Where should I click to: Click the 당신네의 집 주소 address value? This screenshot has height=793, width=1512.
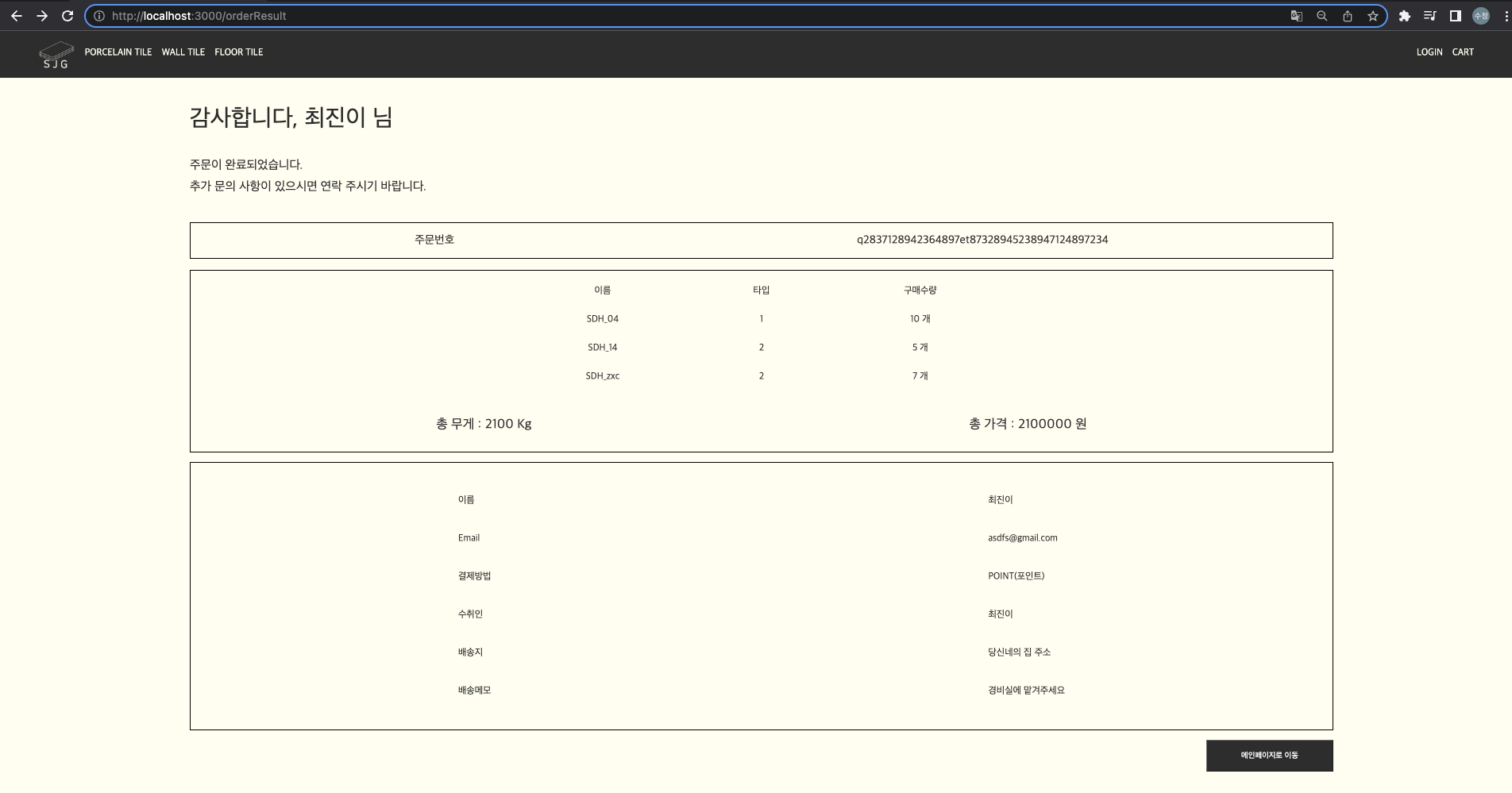(1020, 652)
